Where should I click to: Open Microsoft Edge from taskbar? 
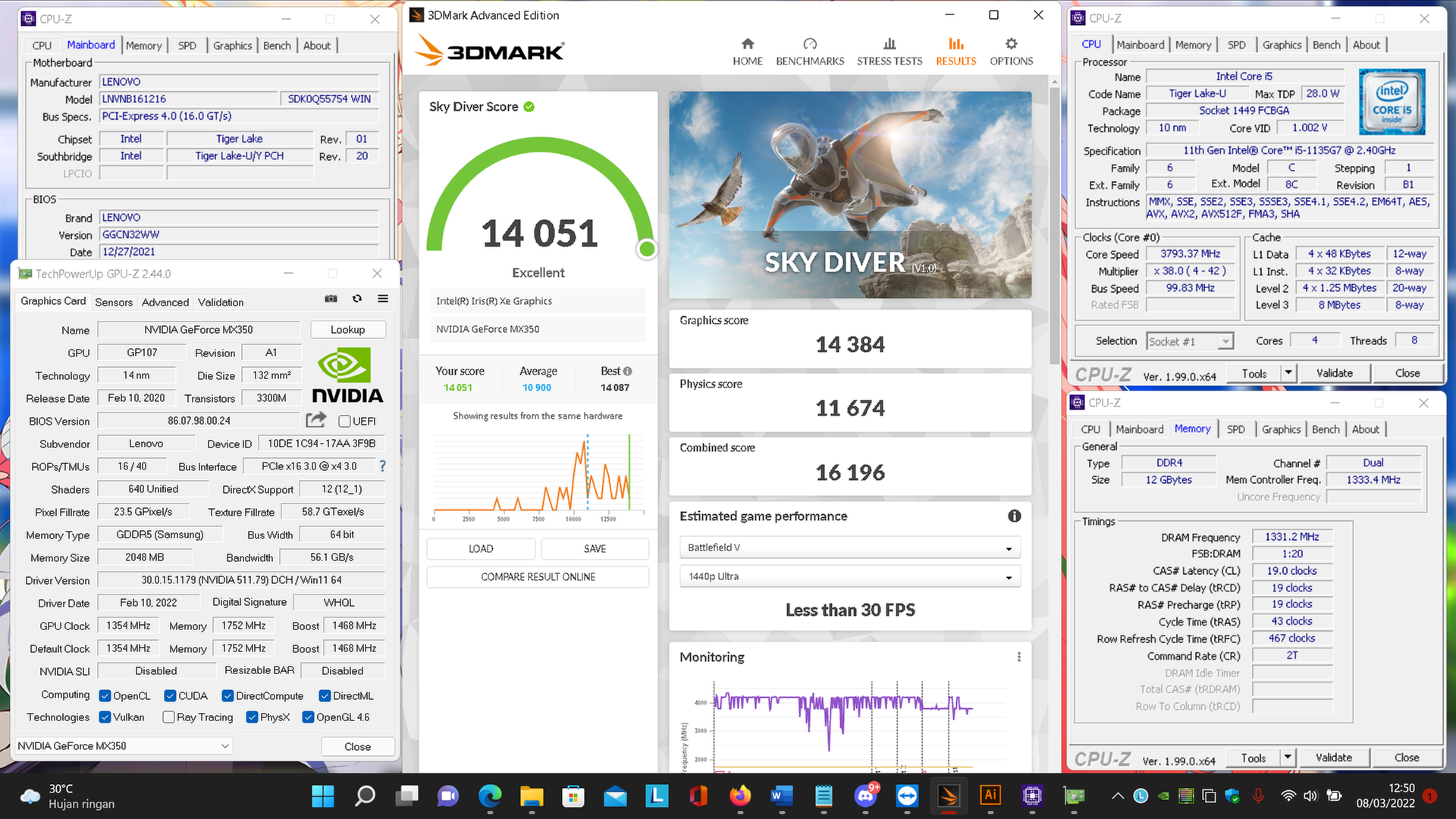(x=490, y=795)
